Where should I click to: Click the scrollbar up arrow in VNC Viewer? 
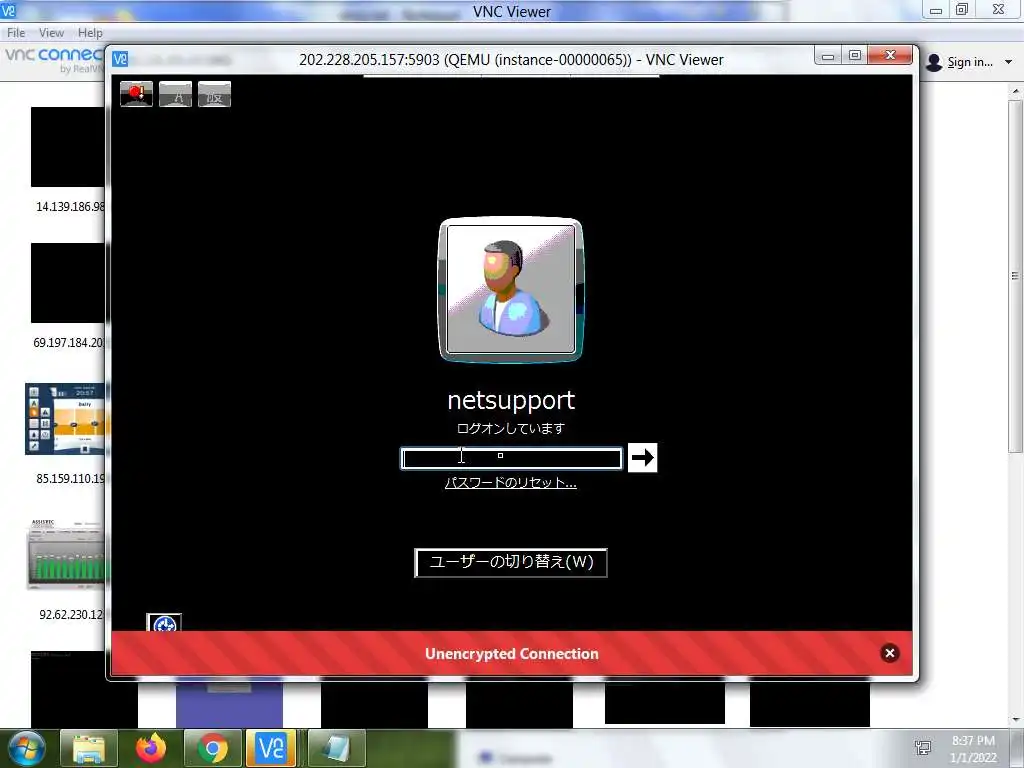[x=1015, y=92]
